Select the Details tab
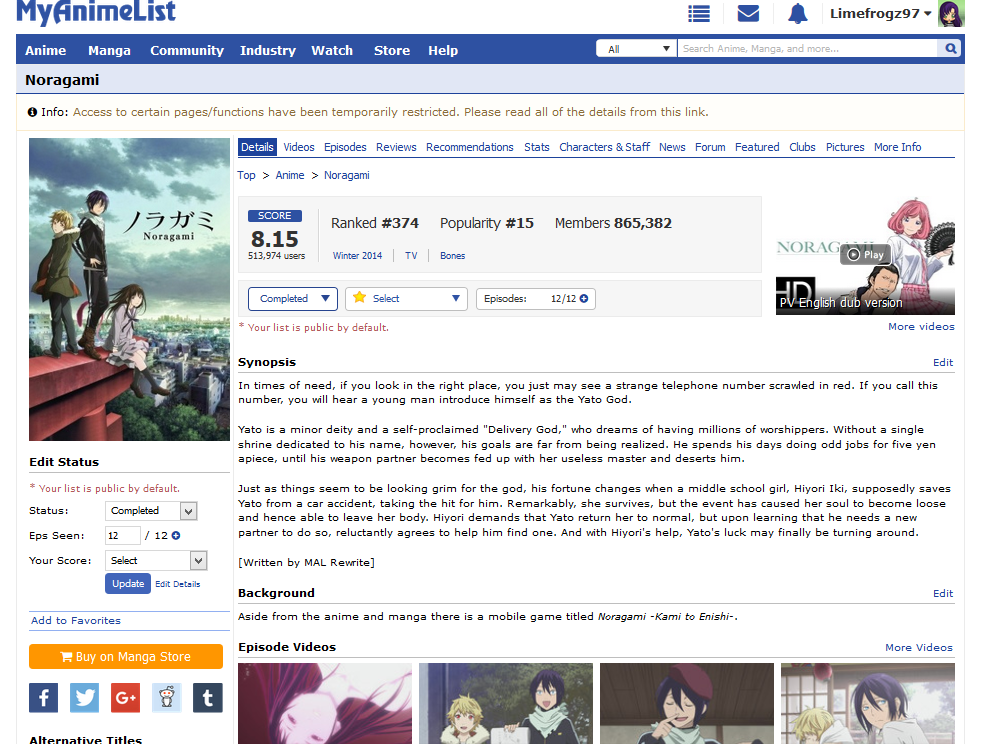The height and width of the screenshot is (744, 983). click(x=257, y=147)
